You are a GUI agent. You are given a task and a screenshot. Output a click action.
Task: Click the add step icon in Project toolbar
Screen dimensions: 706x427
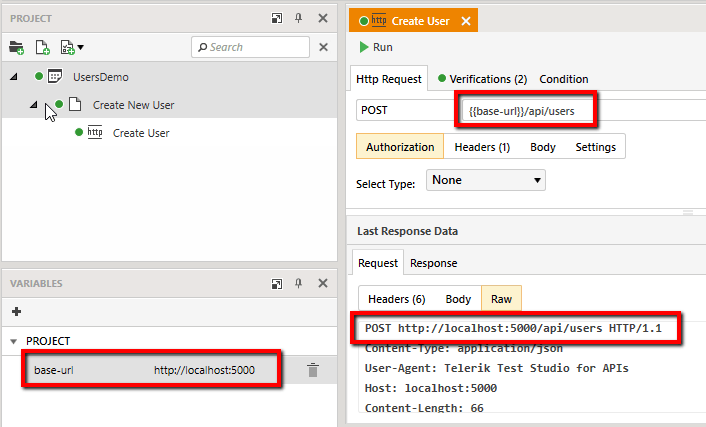(x=68, y=47)
